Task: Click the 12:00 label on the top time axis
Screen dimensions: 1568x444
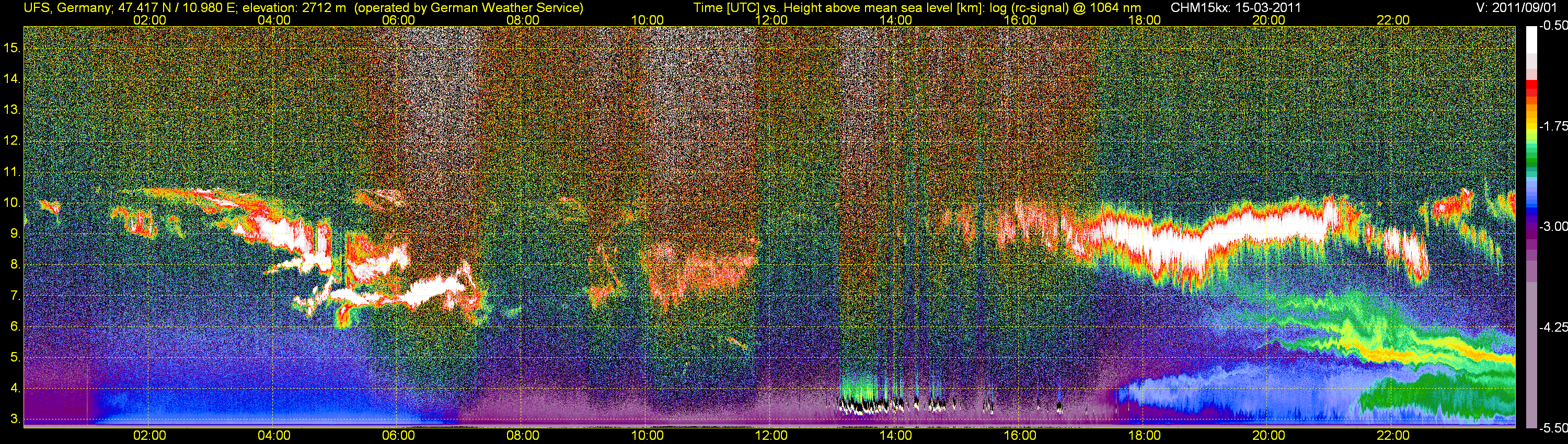Action: tap(771, 20)
